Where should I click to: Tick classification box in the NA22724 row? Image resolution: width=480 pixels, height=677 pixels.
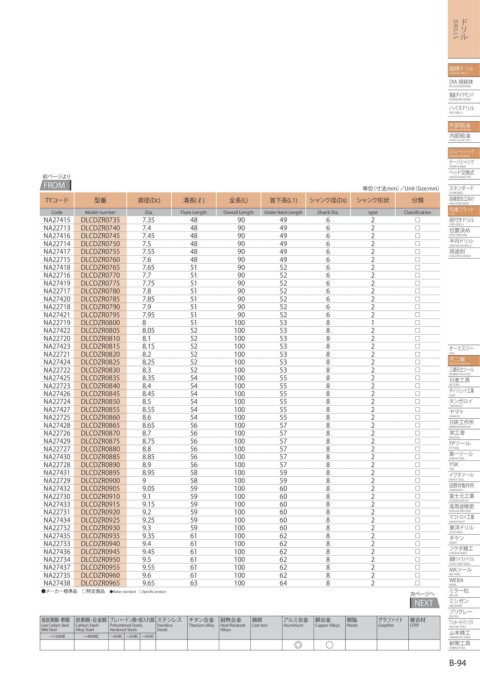tap(417, 402)
